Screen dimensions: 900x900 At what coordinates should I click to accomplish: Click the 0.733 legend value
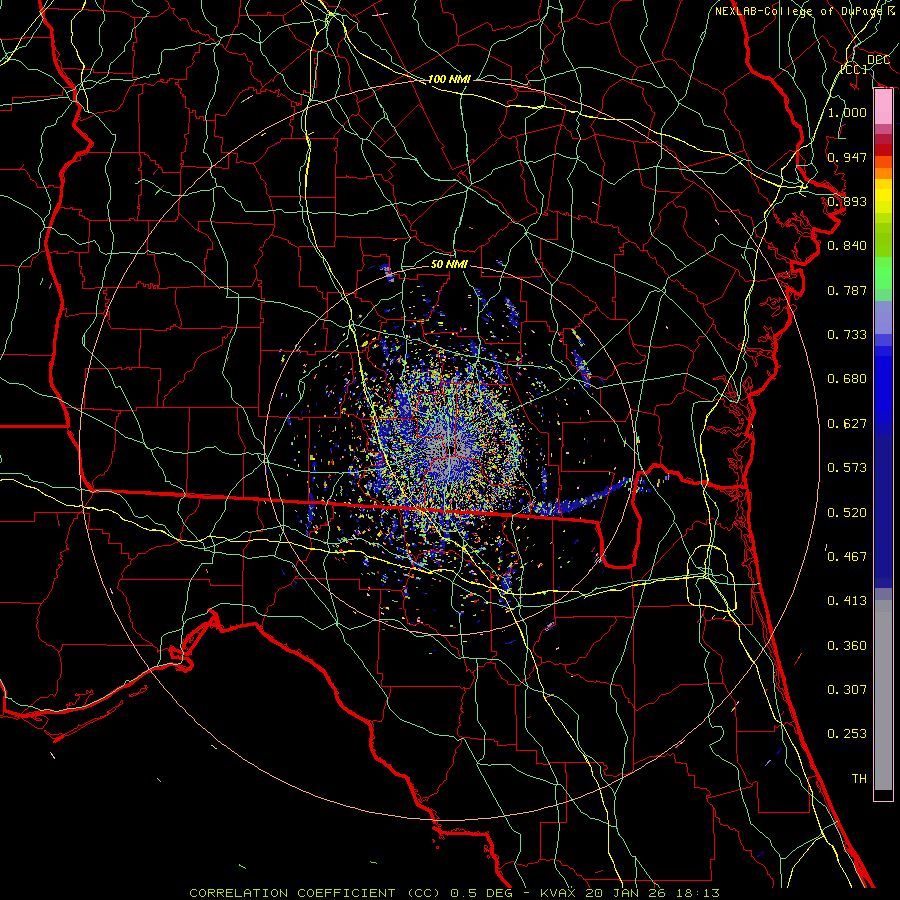[847, 335]
